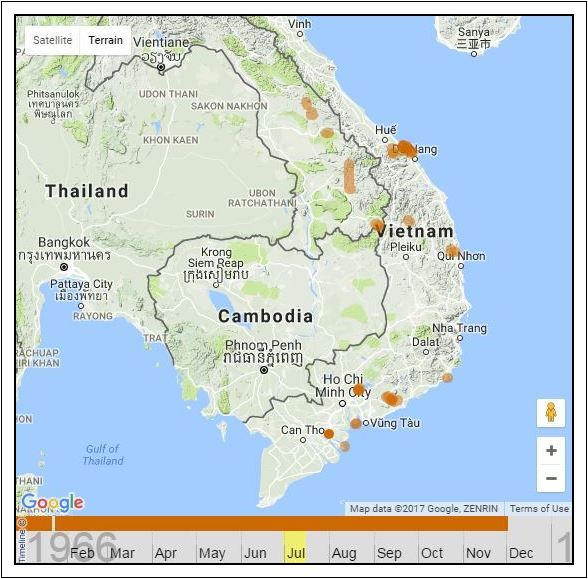This screenshot has width=588, height=579.
Task: Click the orange marker at Qui Nhơn
Action: click(x=452, y=250)
